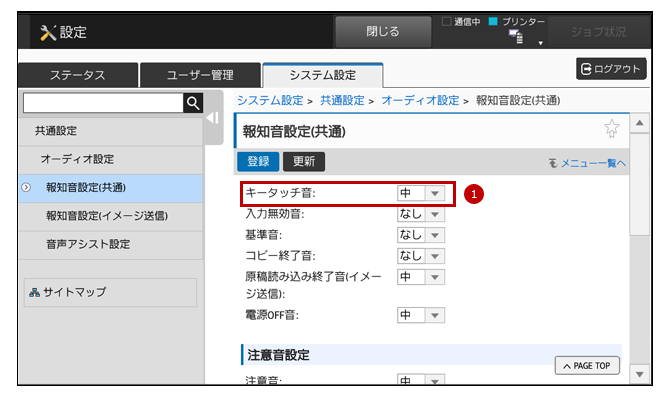The image size is (670, 396).
Task: Click the キータッチ音 label
Action: [x=280, y=194]
